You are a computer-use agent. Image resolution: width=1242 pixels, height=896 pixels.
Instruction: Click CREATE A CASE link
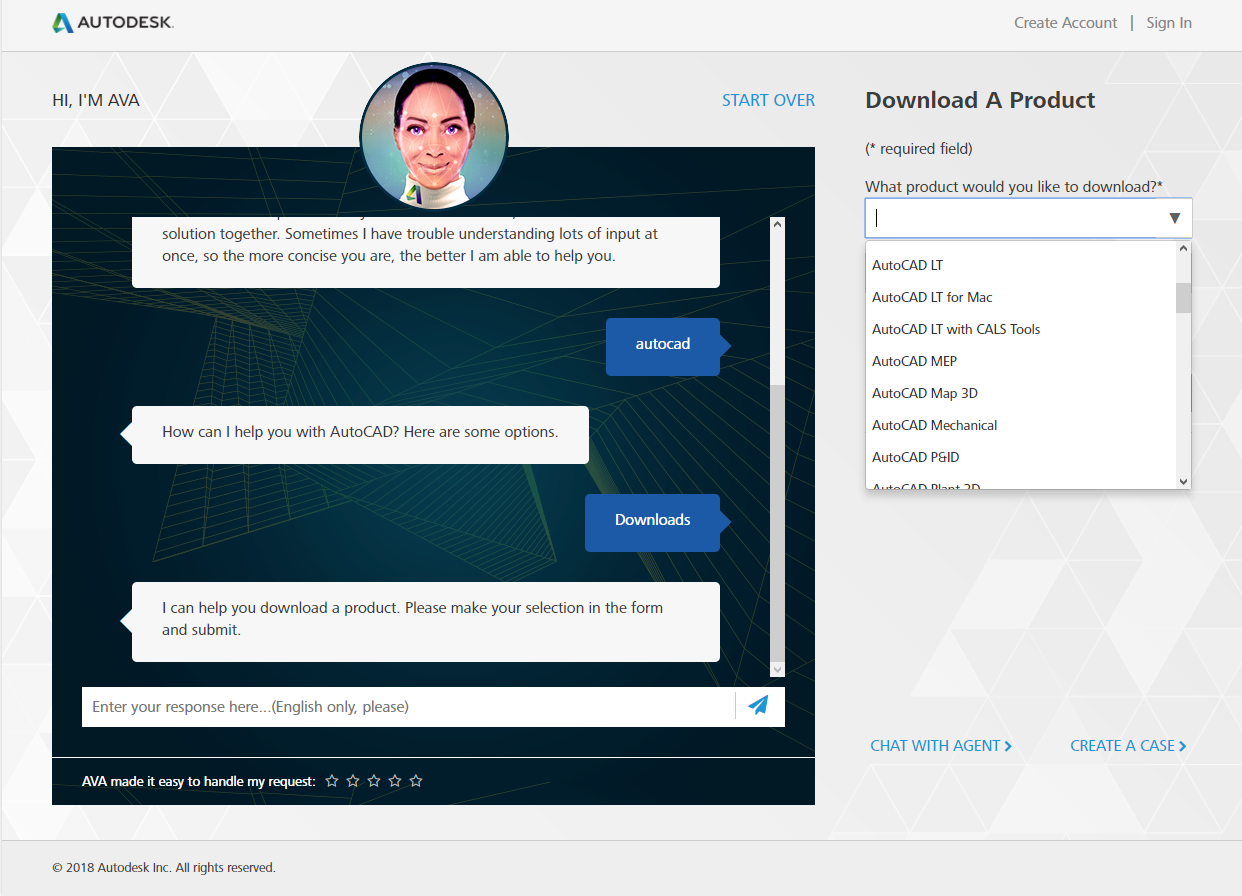[1128, 746]
